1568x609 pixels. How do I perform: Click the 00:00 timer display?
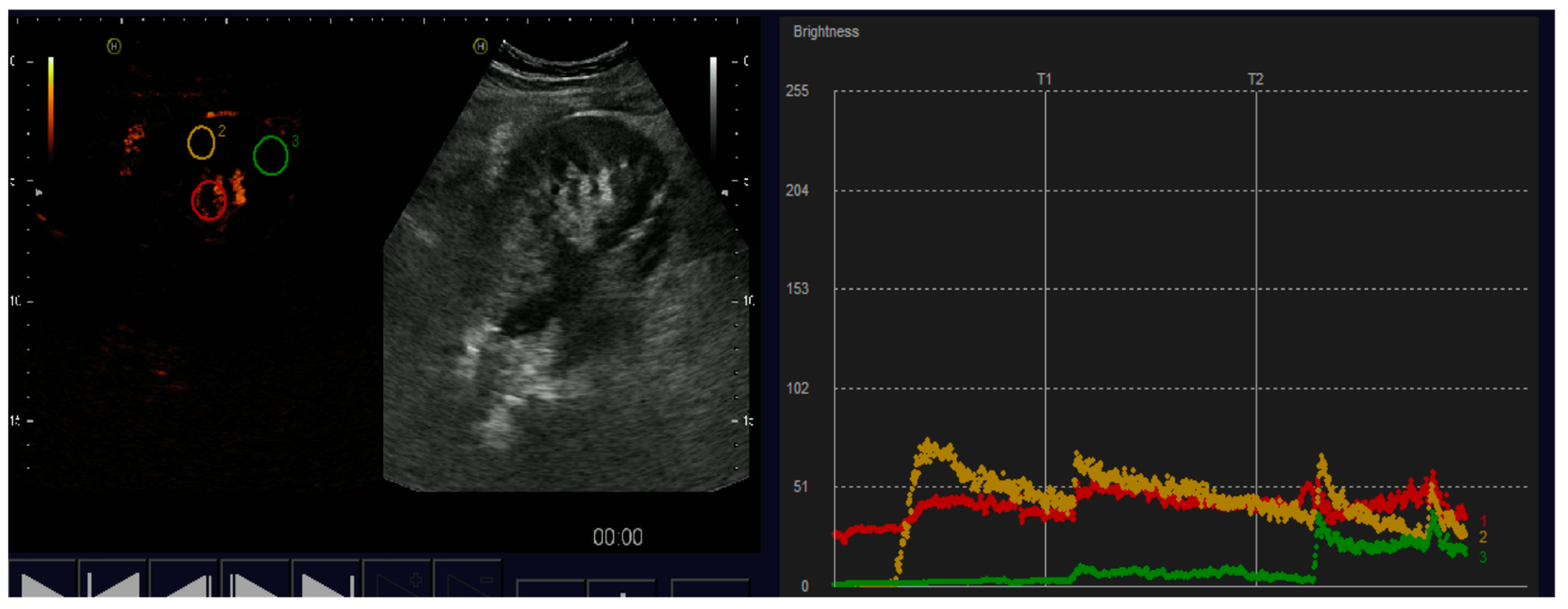coord(617,537)
